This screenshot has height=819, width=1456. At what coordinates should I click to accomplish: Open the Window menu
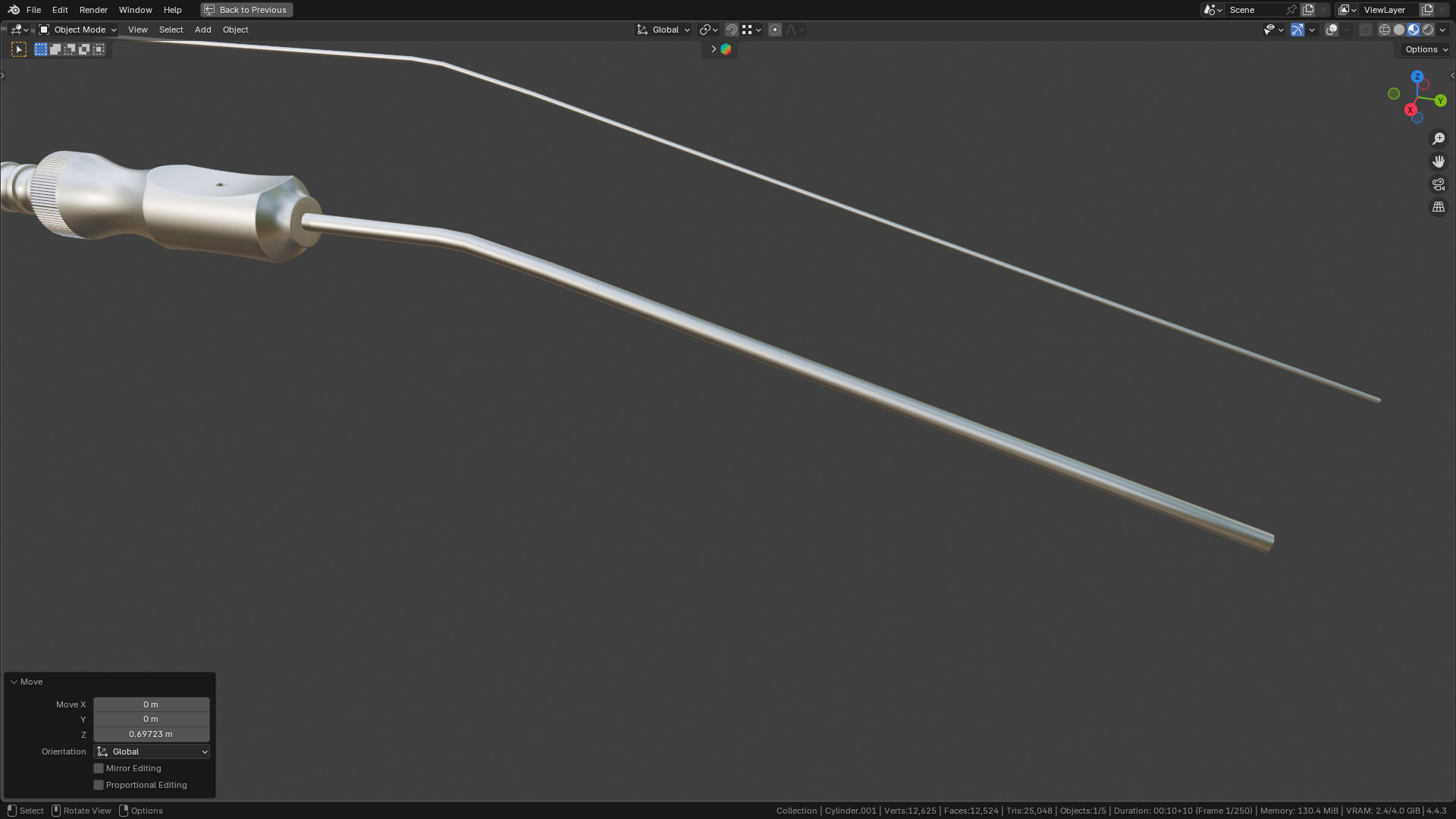pos(136,10)
